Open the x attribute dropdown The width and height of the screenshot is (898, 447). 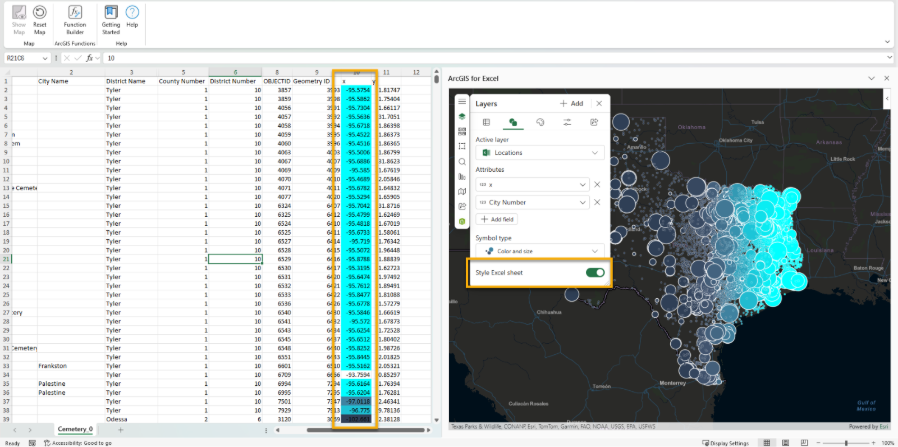click(532, 184)
